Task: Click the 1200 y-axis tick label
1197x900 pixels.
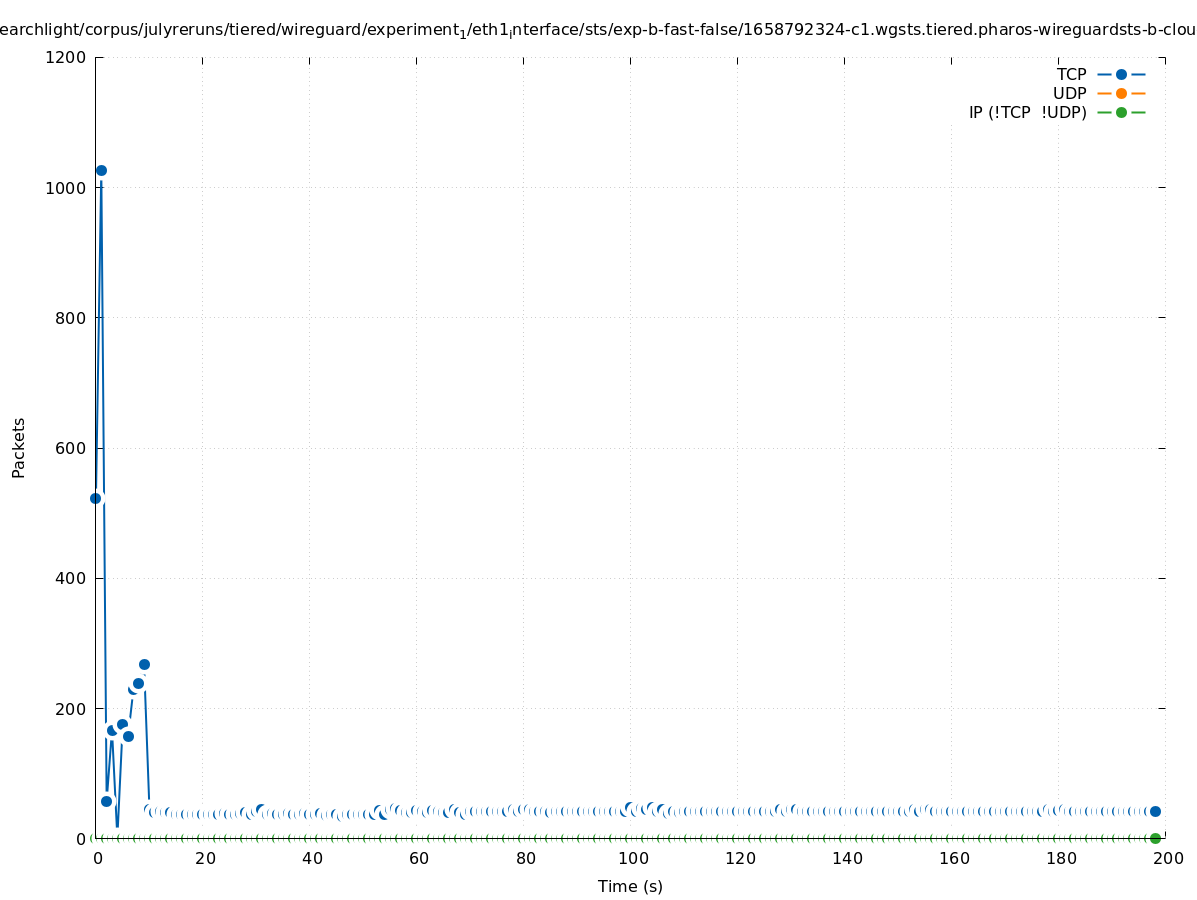Action: (x=66, y=57)
